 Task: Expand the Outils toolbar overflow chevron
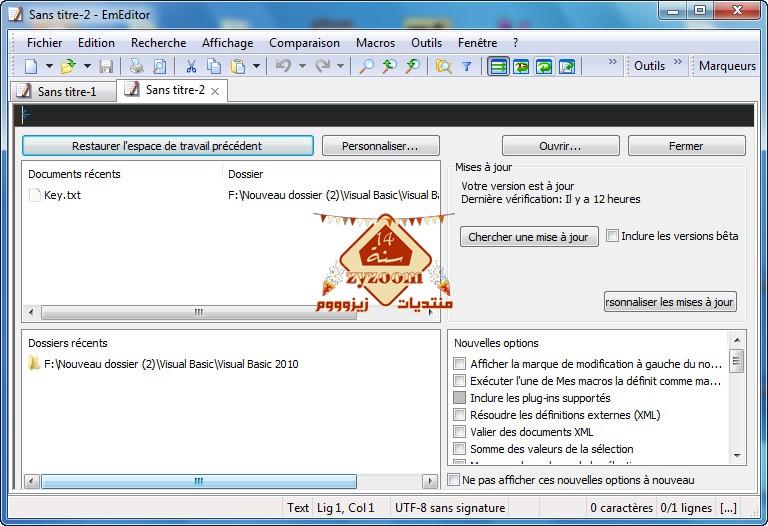[x=677, y=62]
